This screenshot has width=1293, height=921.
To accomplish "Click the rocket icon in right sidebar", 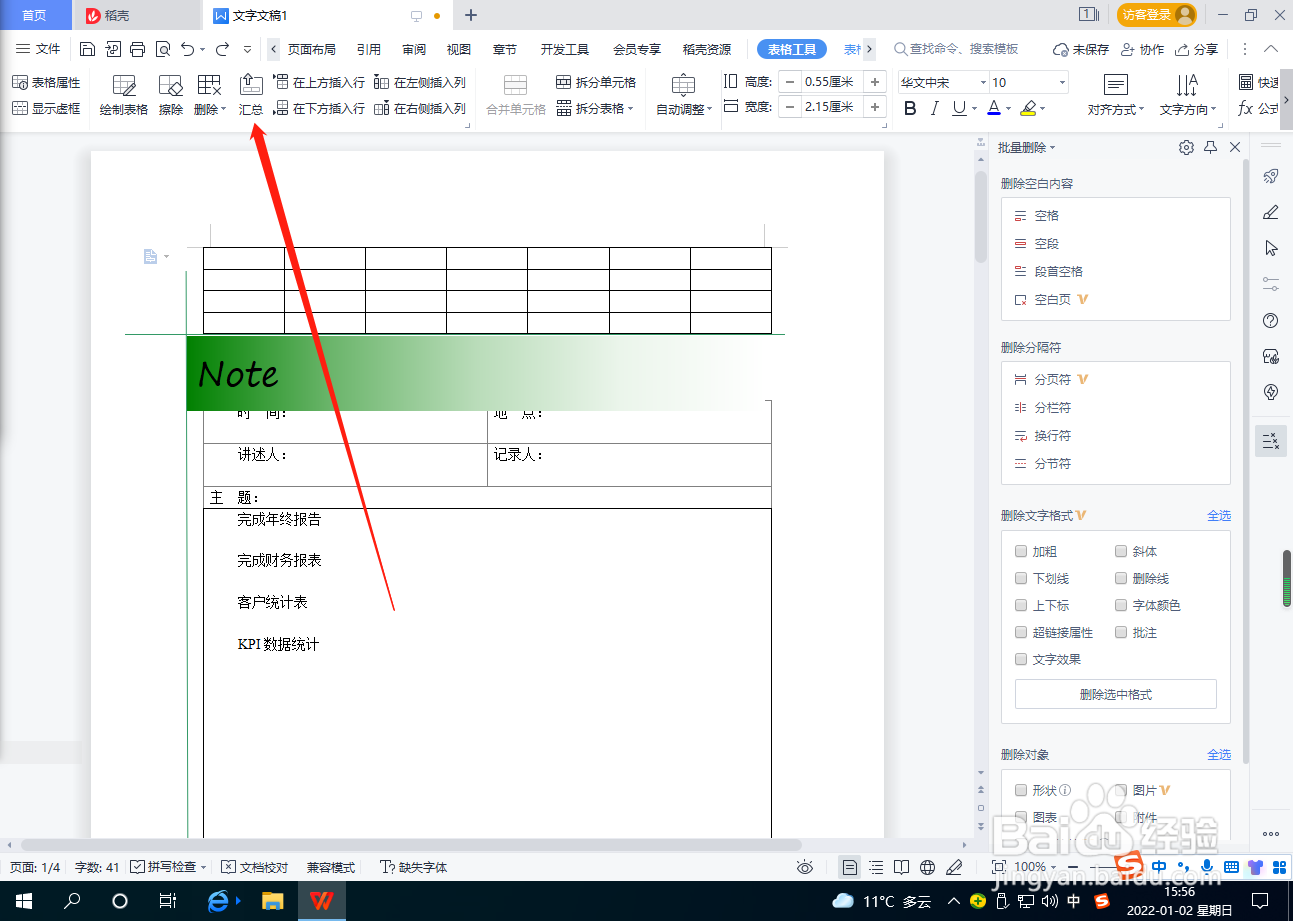I will click(x=1271, y=176).
